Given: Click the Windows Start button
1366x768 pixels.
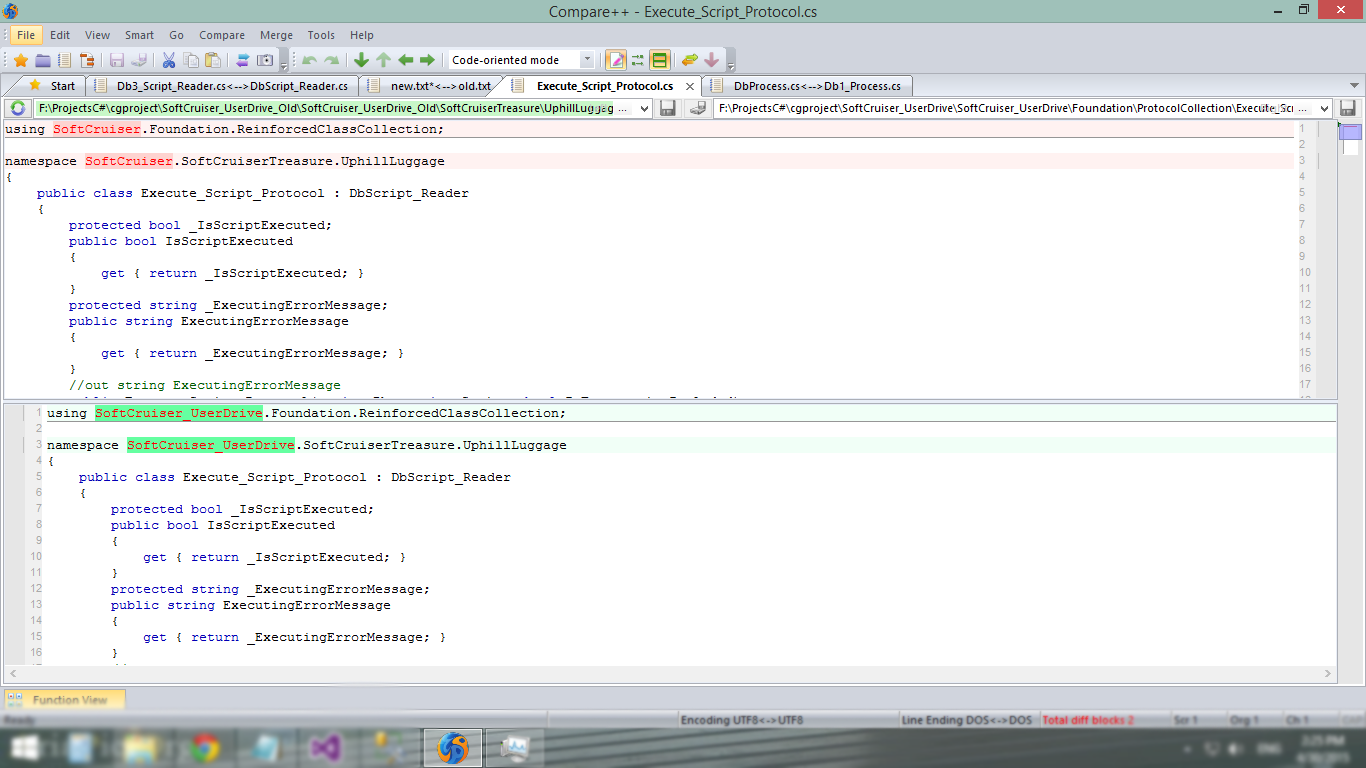Looking at the screenshot, I should (23, 747).
